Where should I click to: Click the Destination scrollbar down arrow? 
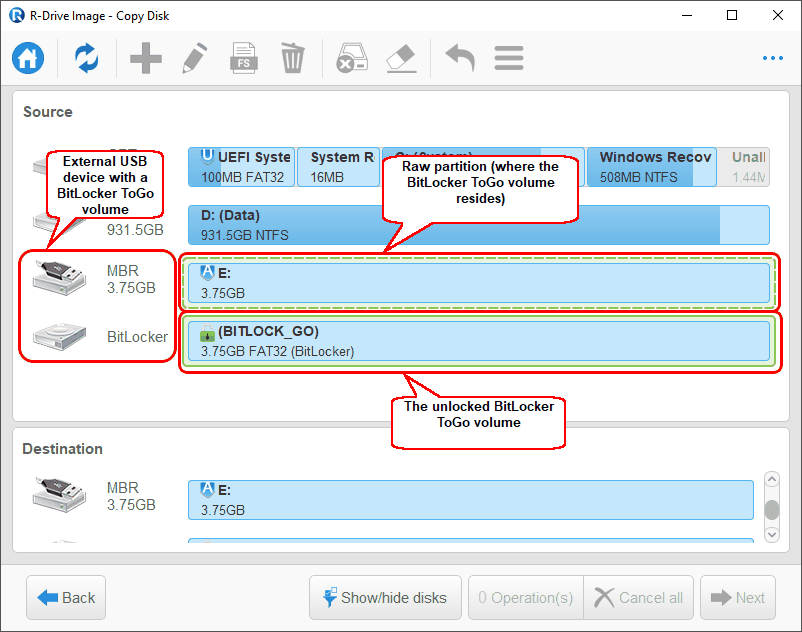click(x=772, y=534)
